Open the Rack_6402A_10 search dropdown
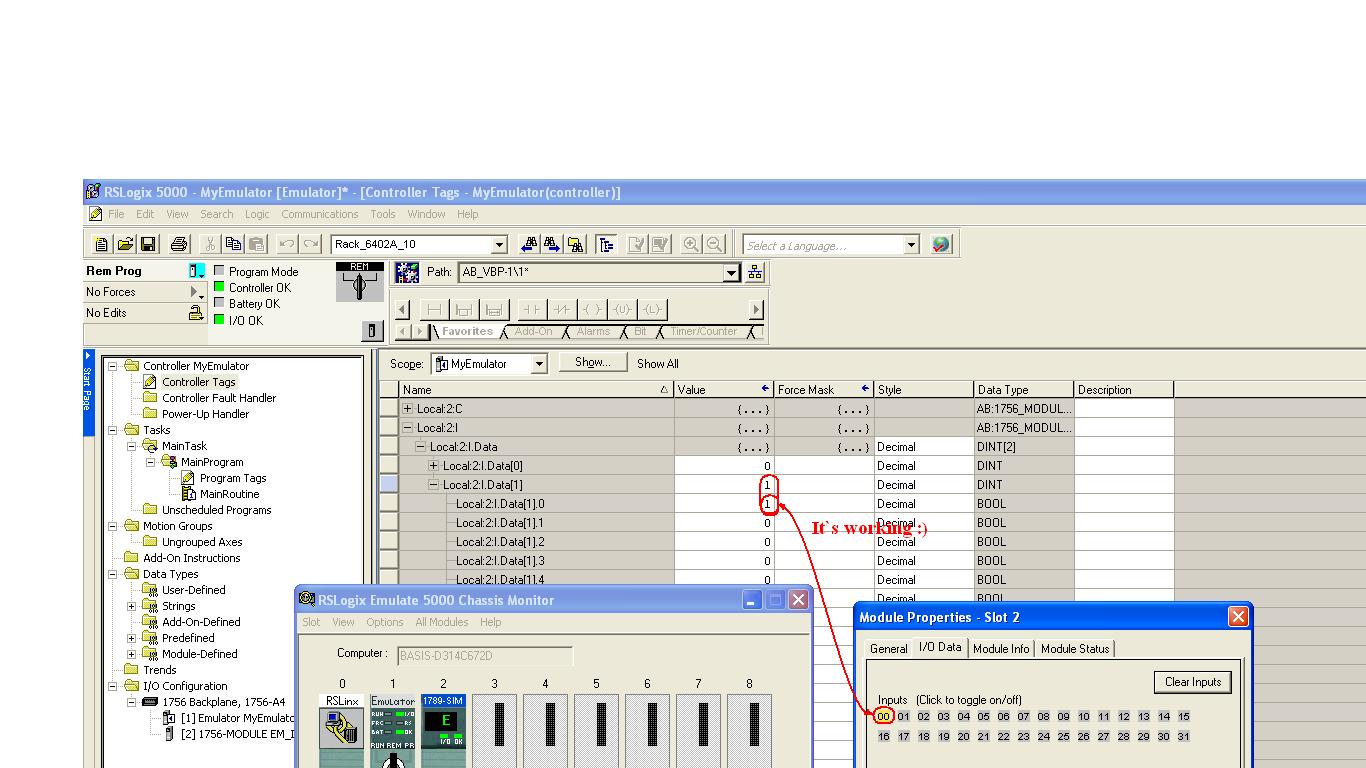Screen dimensions: 1366x768 pyautogui.click(x=499, y=245)
